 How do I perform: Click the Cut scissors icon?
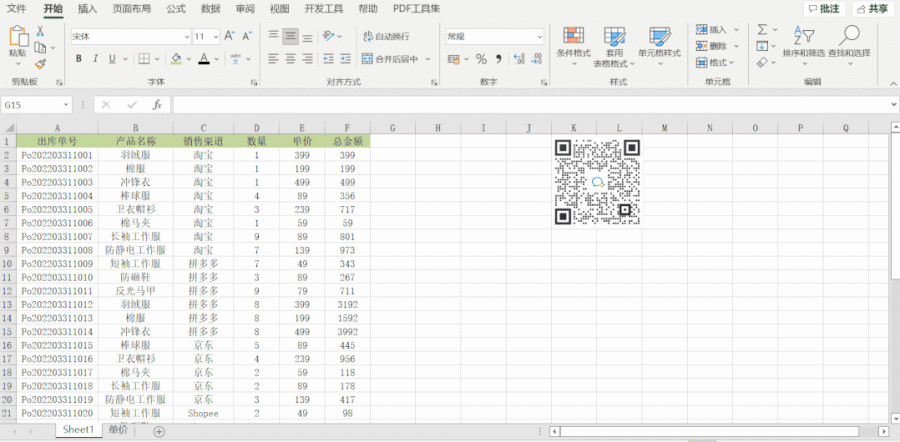point(40,31)
